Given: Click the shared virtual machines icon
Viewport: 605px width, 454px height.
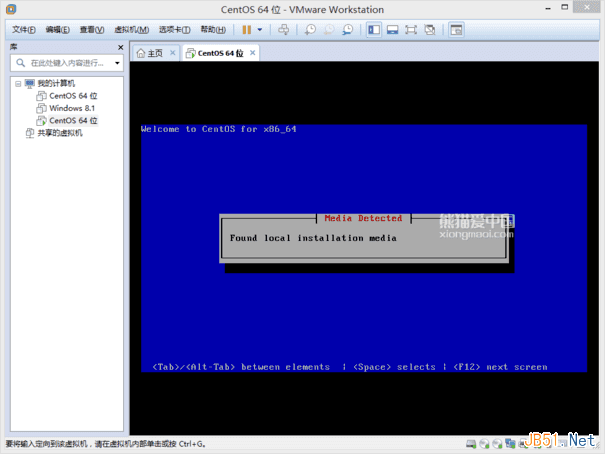Looking at the screenshot, I should [30, 133].
